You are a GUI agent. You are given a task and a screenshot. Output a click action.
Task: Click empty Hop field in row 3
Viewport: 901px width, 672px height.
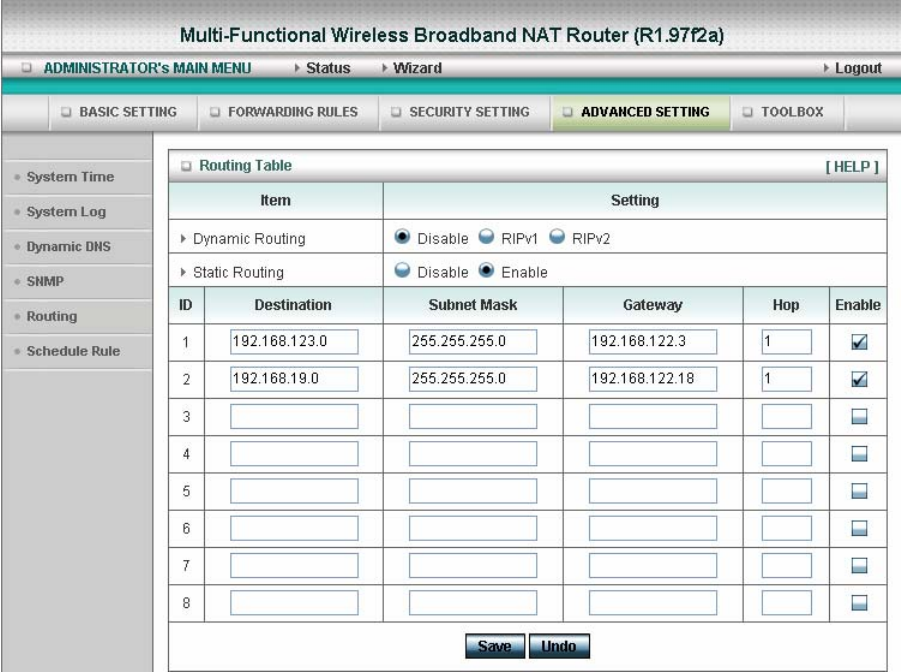coord(787,416)
